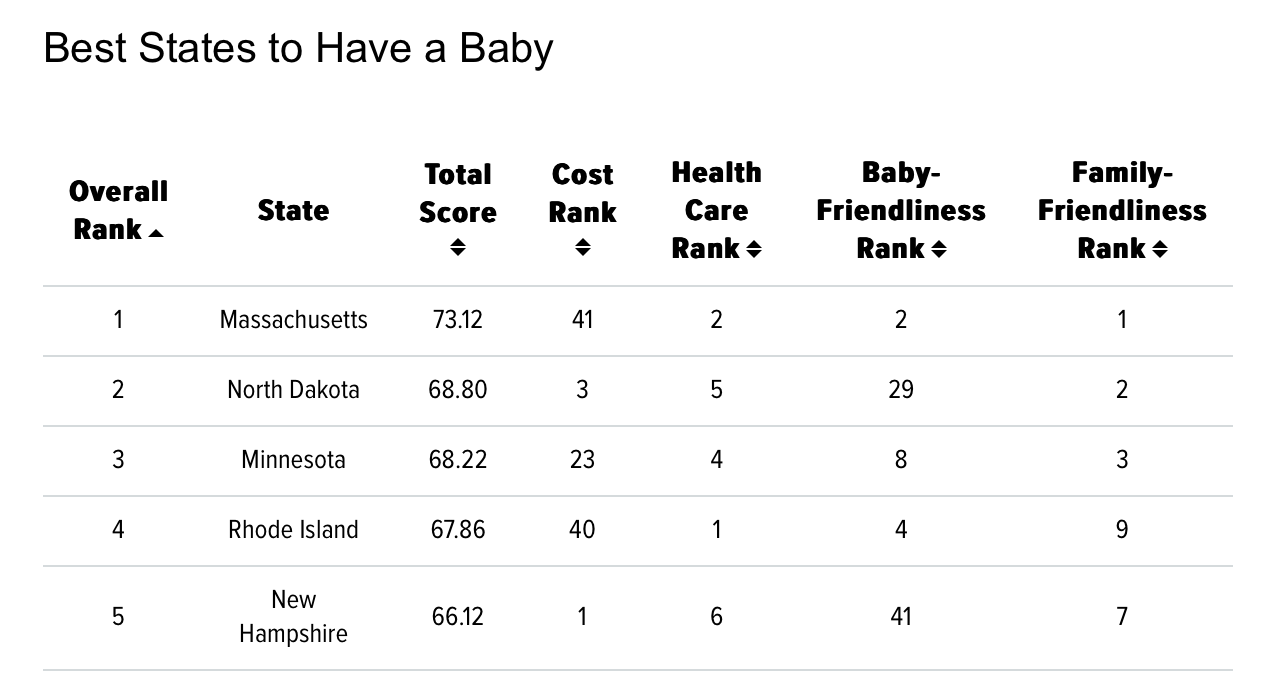
Task: Sort by Family-Friendliness Rank arrows
Action: coord(1159,249)
